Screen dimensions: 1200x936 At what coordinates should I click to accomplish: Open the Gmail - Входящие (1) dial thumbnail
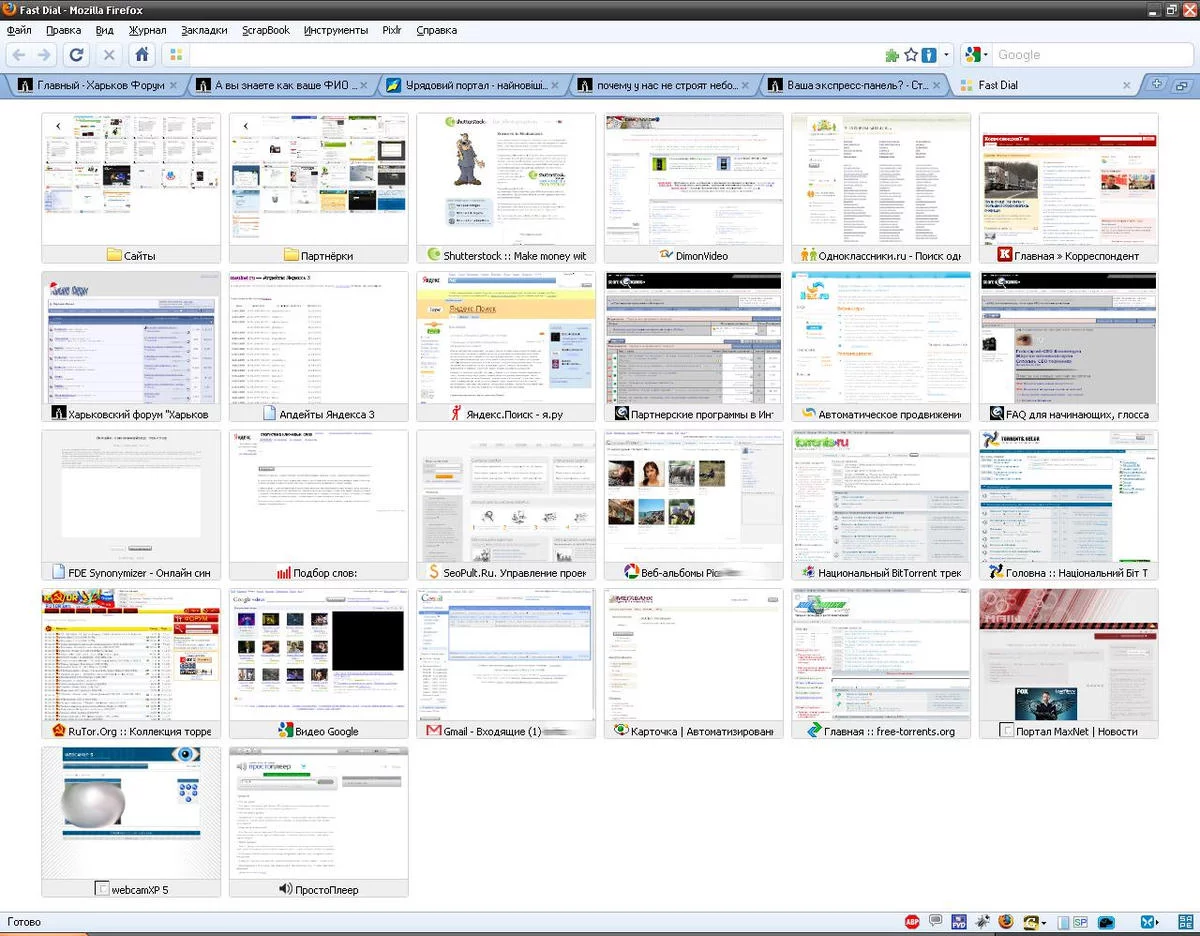click(x=506, y=664)
